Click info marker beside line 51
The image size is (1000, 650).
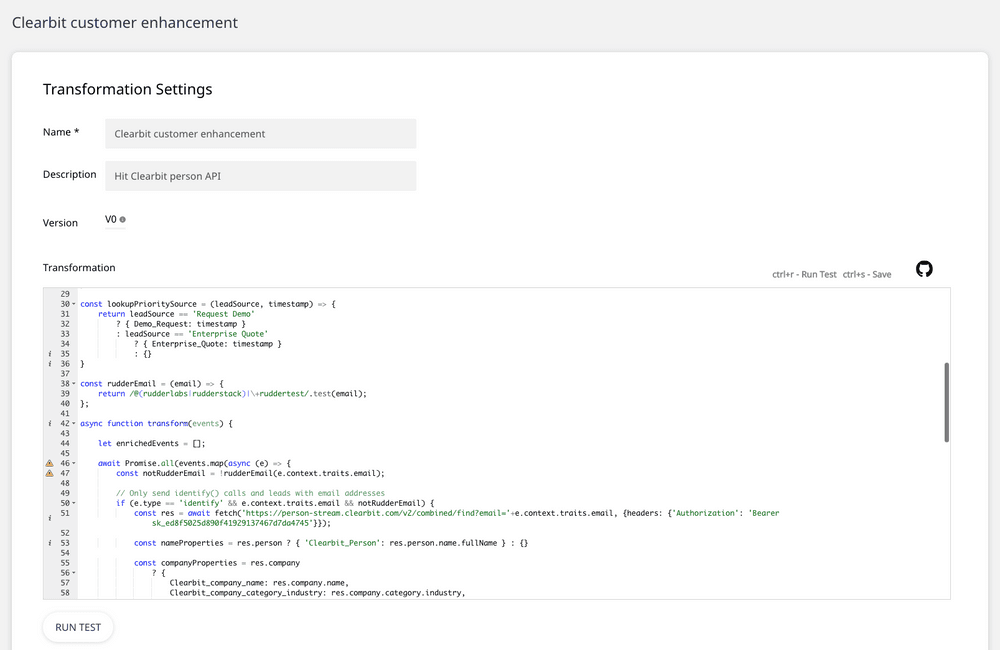(49, 518)
